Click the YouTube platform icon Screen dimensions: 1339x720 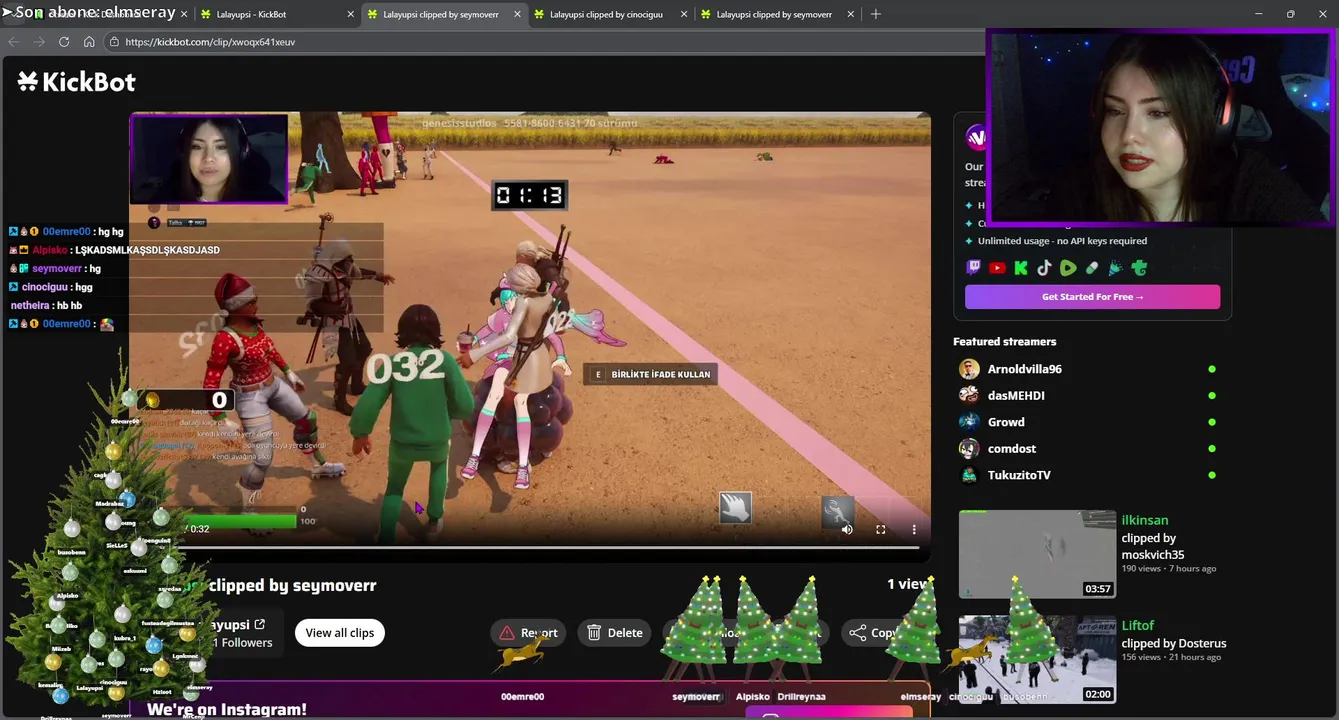click(997, 268)
